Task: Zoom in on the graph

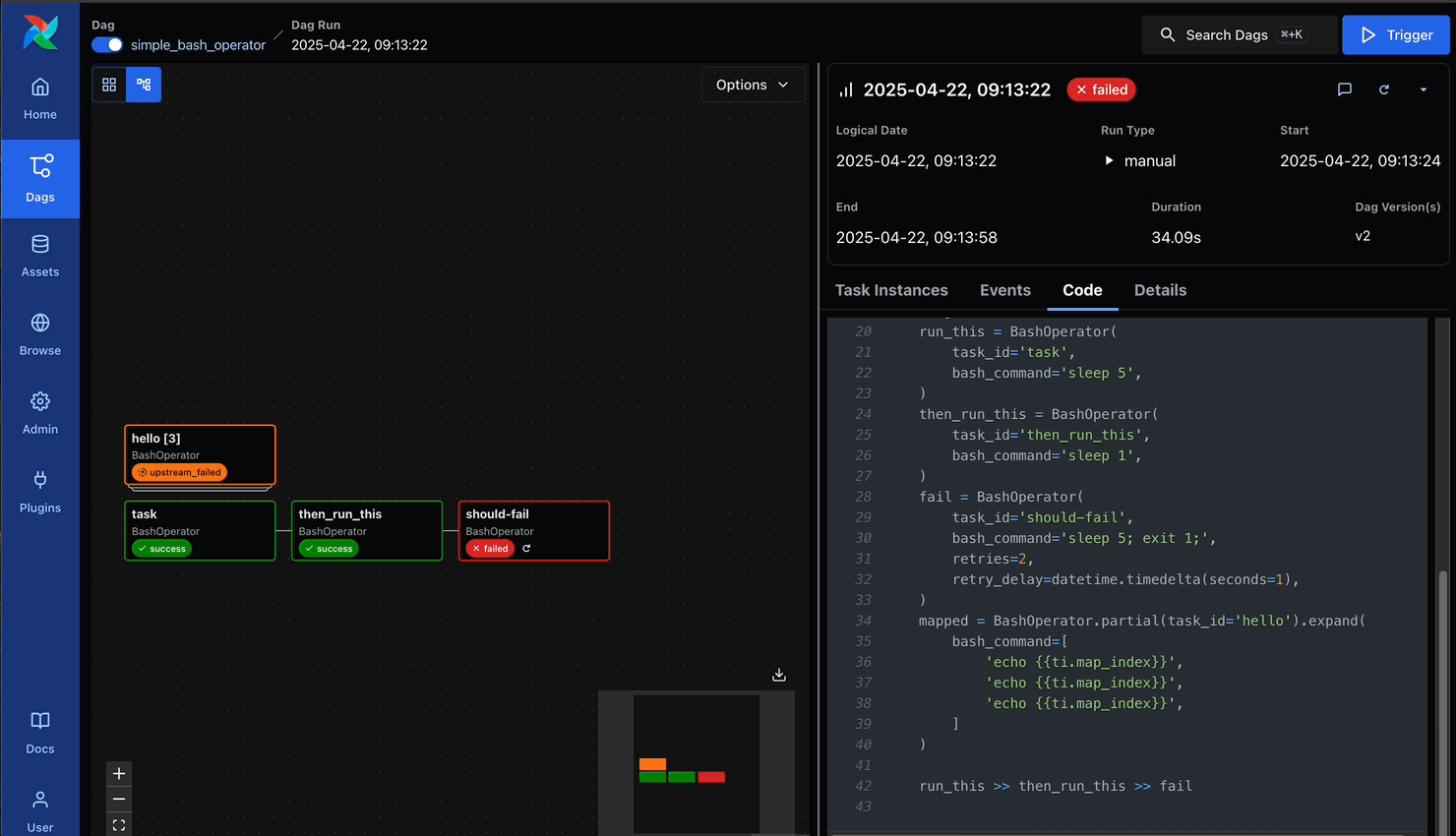Action: (119, 774)
